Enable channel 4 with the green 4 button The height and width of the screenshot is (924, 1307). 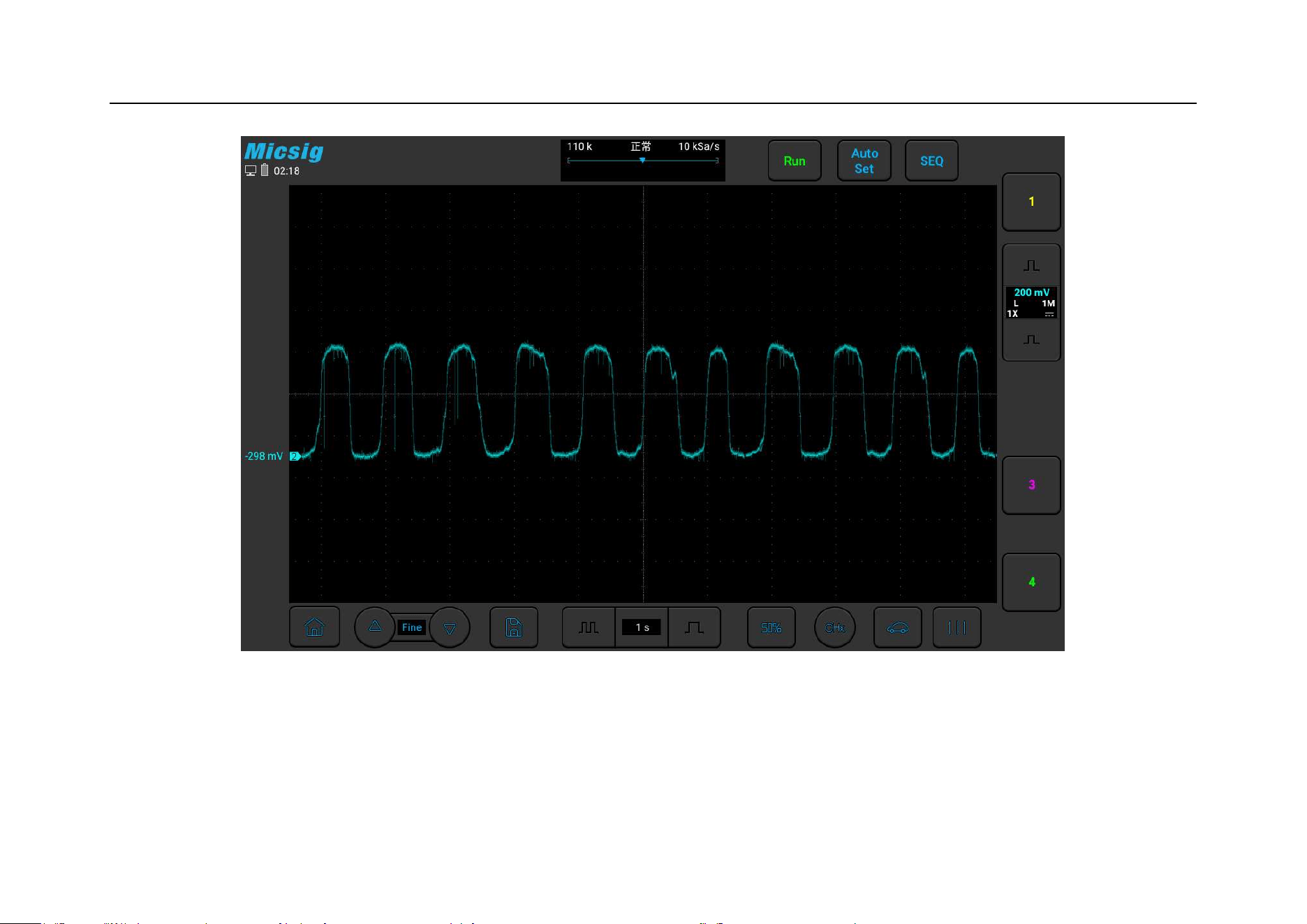(1031, 582)
